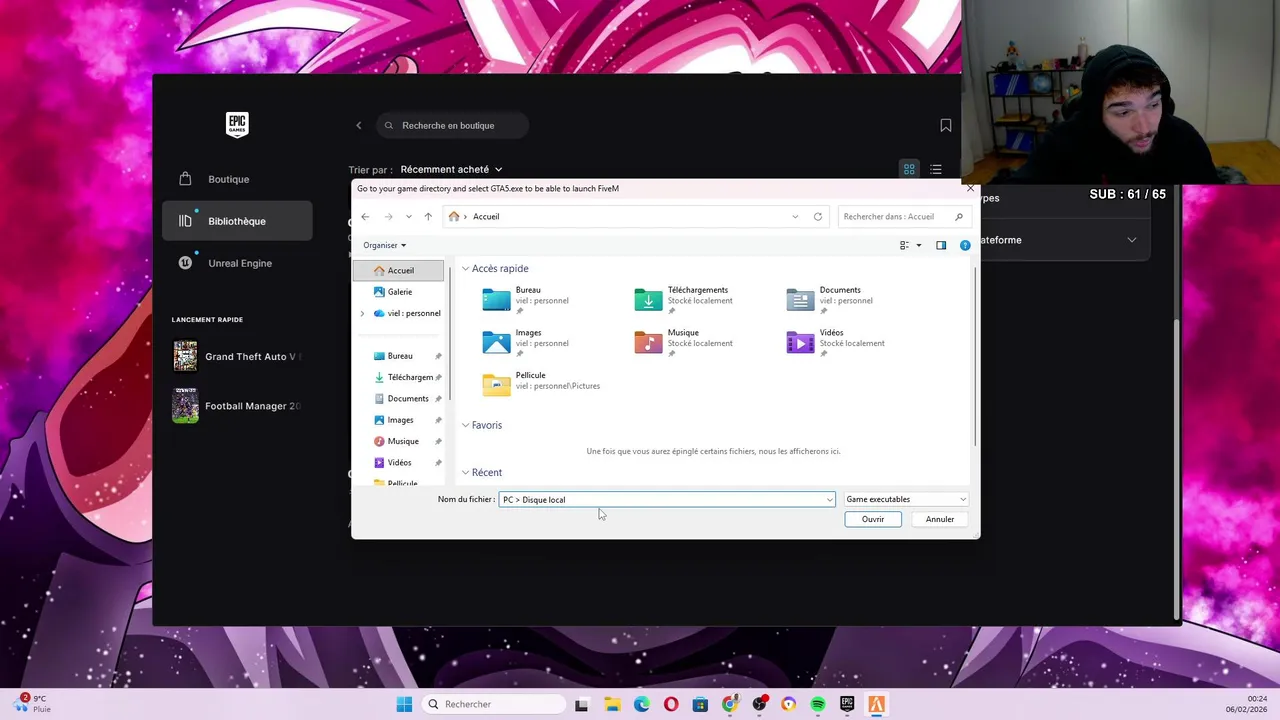Select Pellicule folder in Accès rapide

541,384
